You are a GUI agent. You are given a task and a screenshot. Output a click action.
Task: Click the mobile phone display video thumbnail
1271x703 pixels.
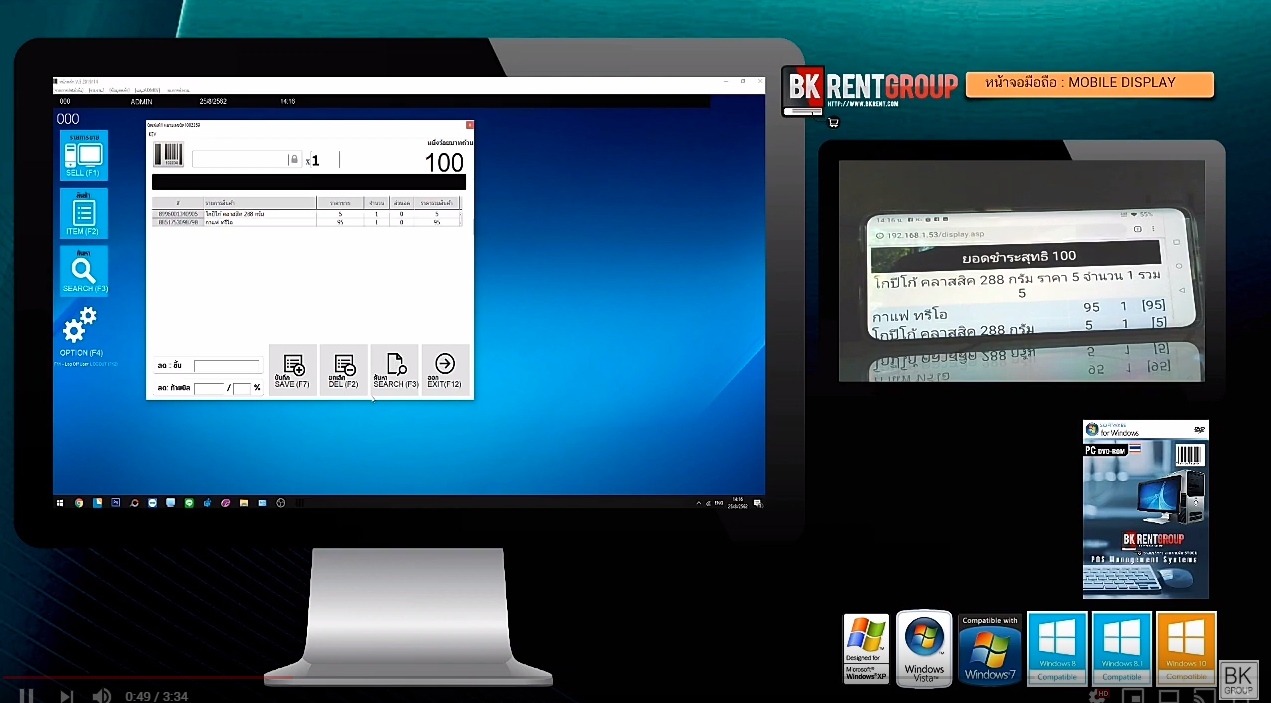click(x=1021, y=271)
